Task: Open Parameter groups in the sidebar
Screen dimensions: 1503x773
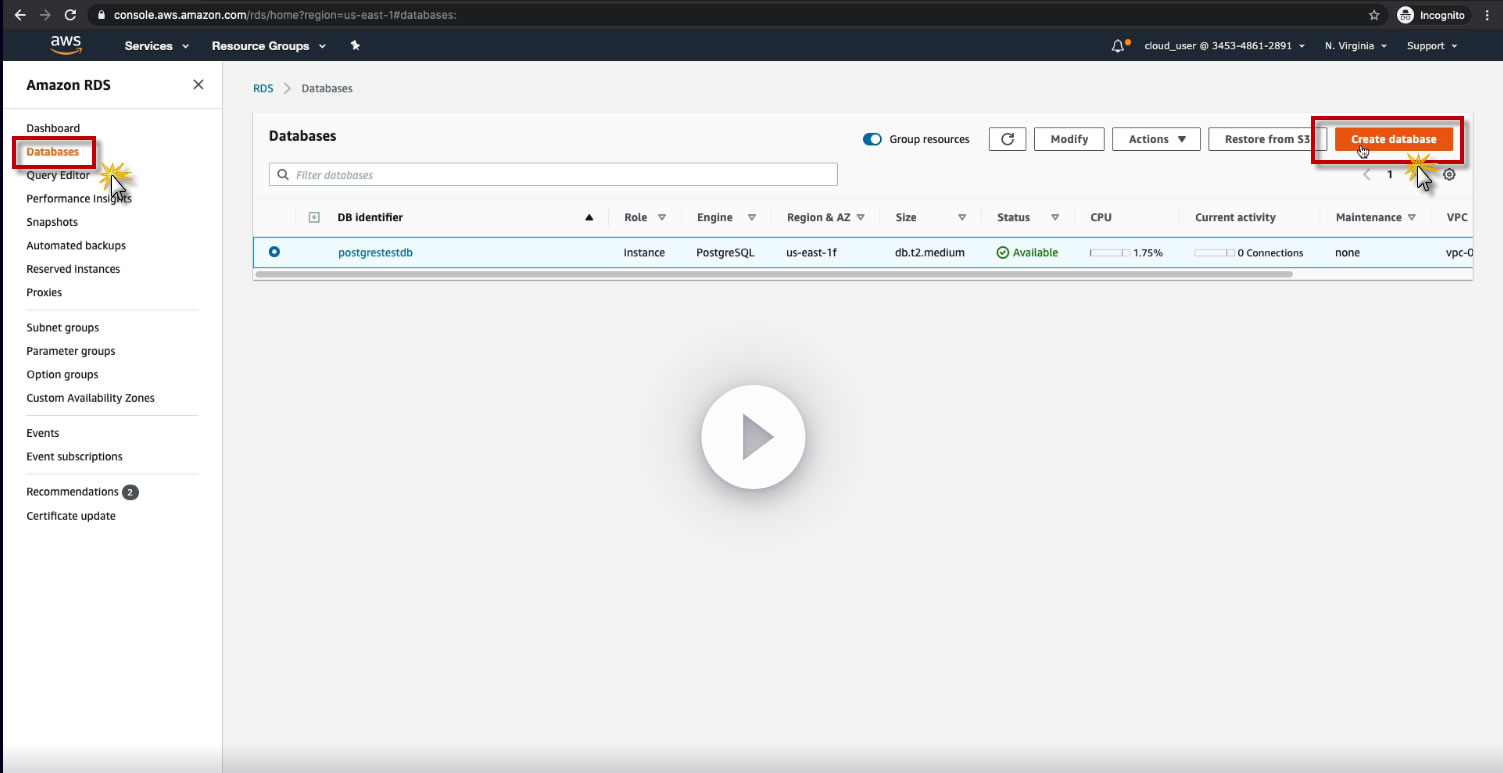Action: 71,351
